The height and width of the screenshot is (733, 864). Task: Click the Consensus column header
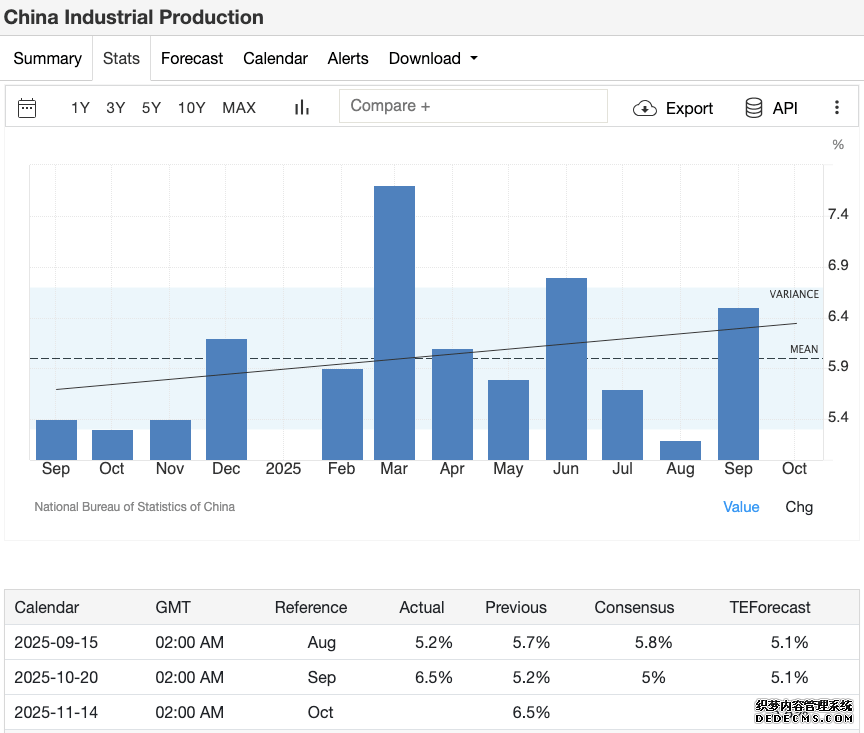(x=634, y=607)
